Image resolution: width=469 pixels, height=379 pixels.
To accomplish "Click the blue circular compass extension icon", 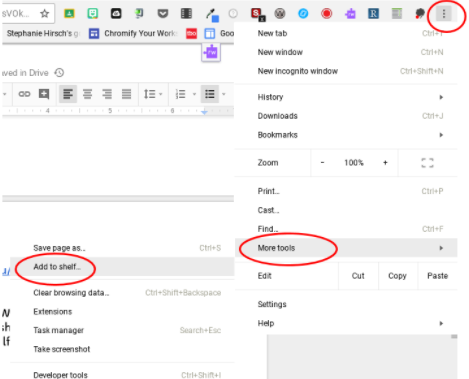I will (303, 14).
